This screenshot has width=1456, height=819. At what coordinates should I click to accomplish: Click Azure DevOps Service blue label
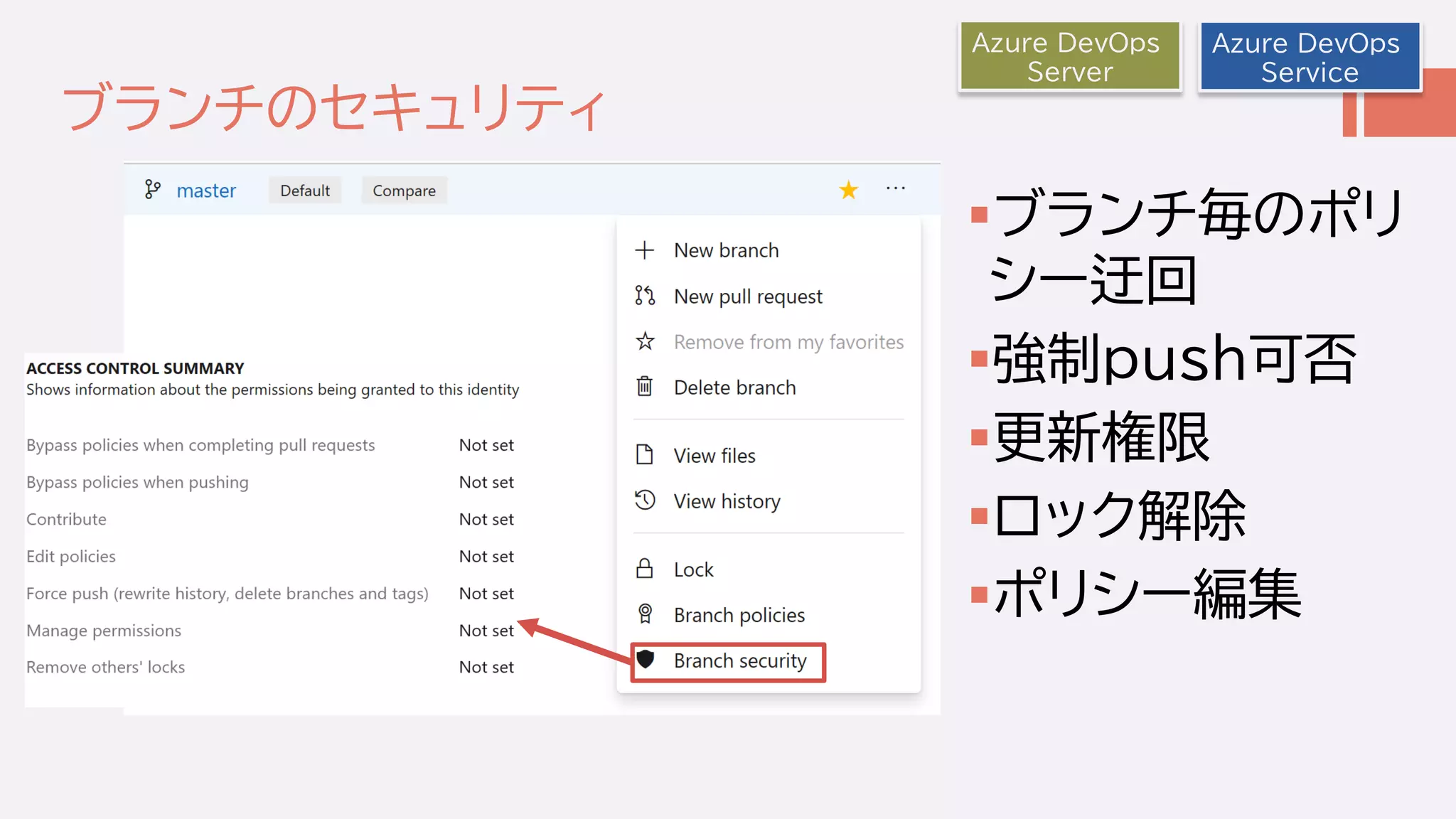point(1309,57)
